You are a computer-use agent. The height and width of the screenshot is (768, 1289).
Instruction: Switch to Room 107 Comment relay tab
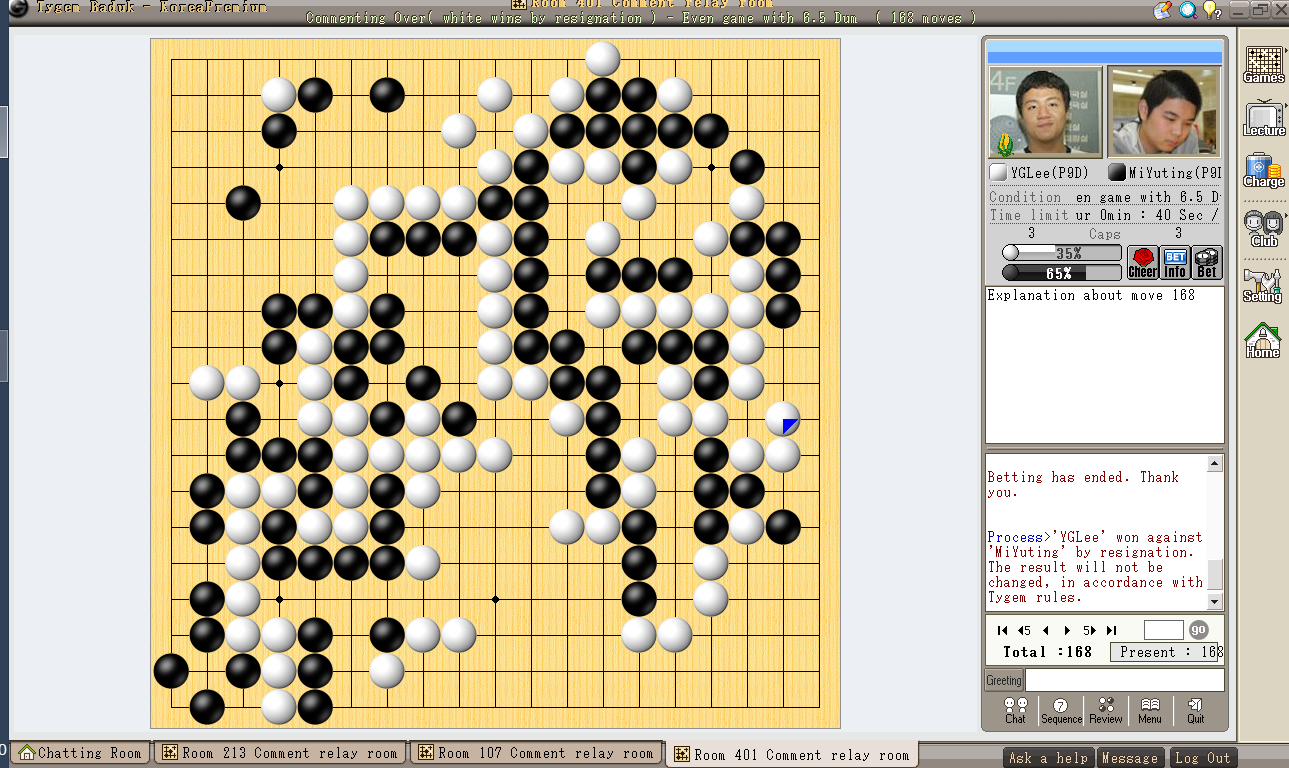[537, 753]
